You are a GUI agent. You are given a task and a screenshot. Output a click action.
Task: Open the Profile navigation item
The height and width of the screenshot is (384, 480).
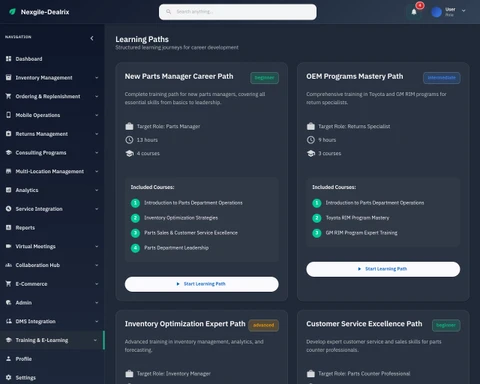point(52,359)
